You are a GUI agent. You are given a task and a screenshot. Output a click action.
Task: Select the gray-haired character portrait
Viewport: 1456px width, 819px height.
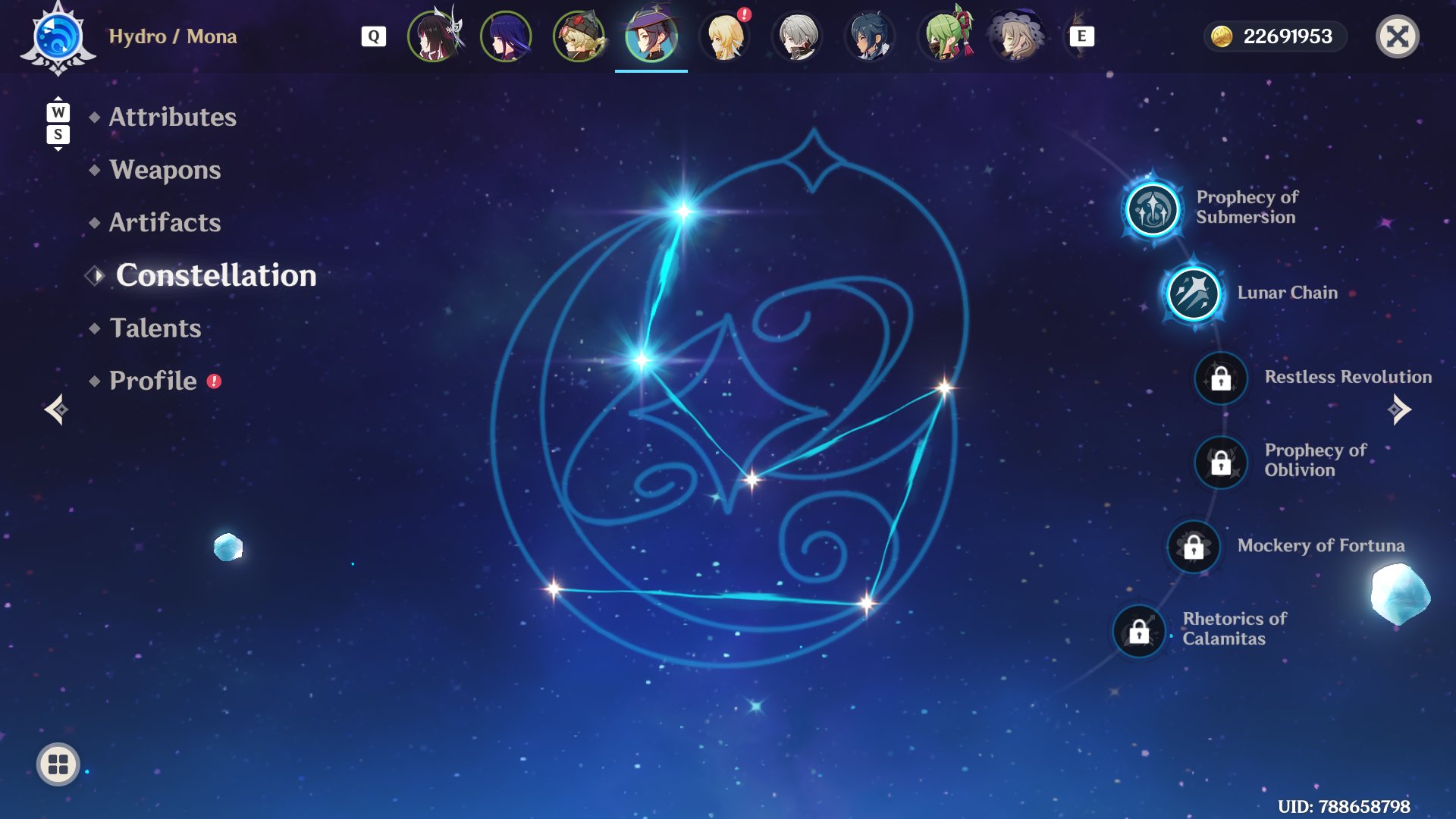coord(797,36)
